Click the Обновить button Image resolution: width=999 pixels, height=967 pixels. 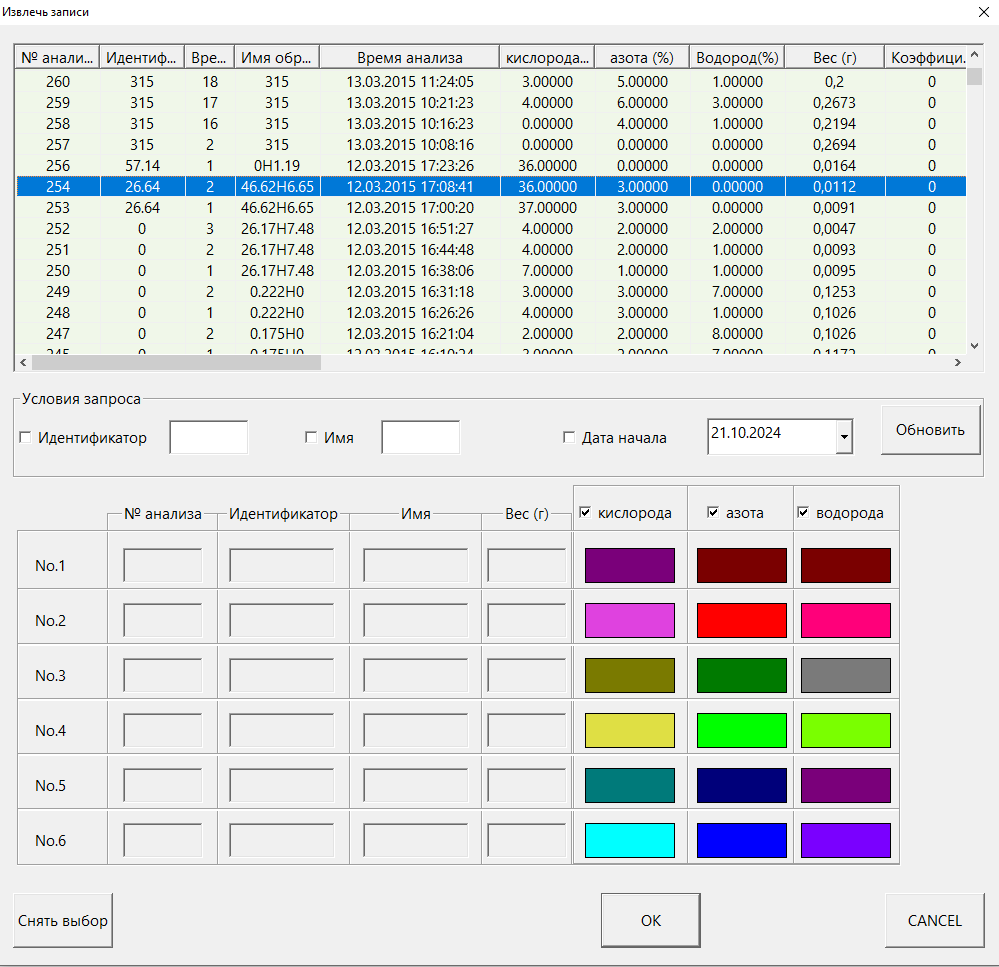930,430
